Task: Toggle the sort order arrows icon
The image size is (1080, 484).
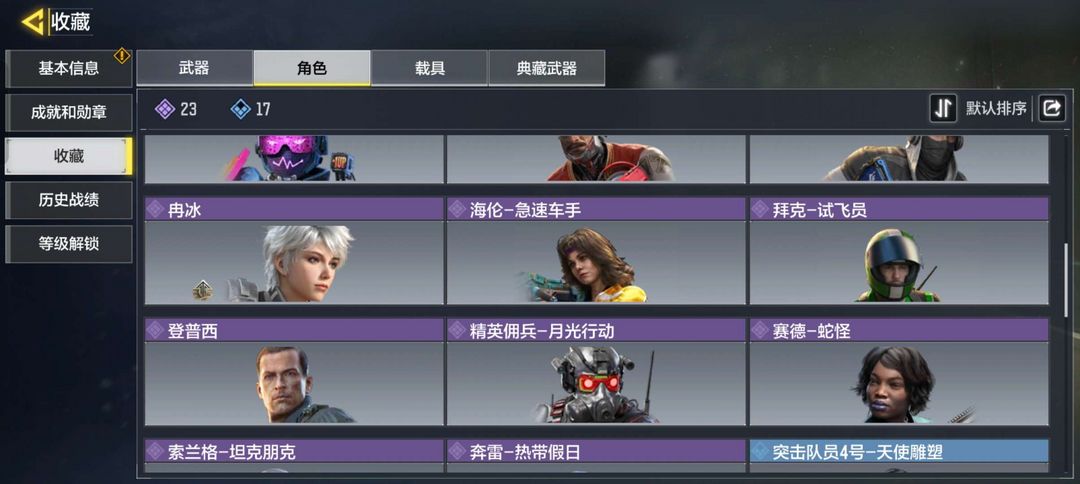Action: pyautogui.click(x=943, y=108)
